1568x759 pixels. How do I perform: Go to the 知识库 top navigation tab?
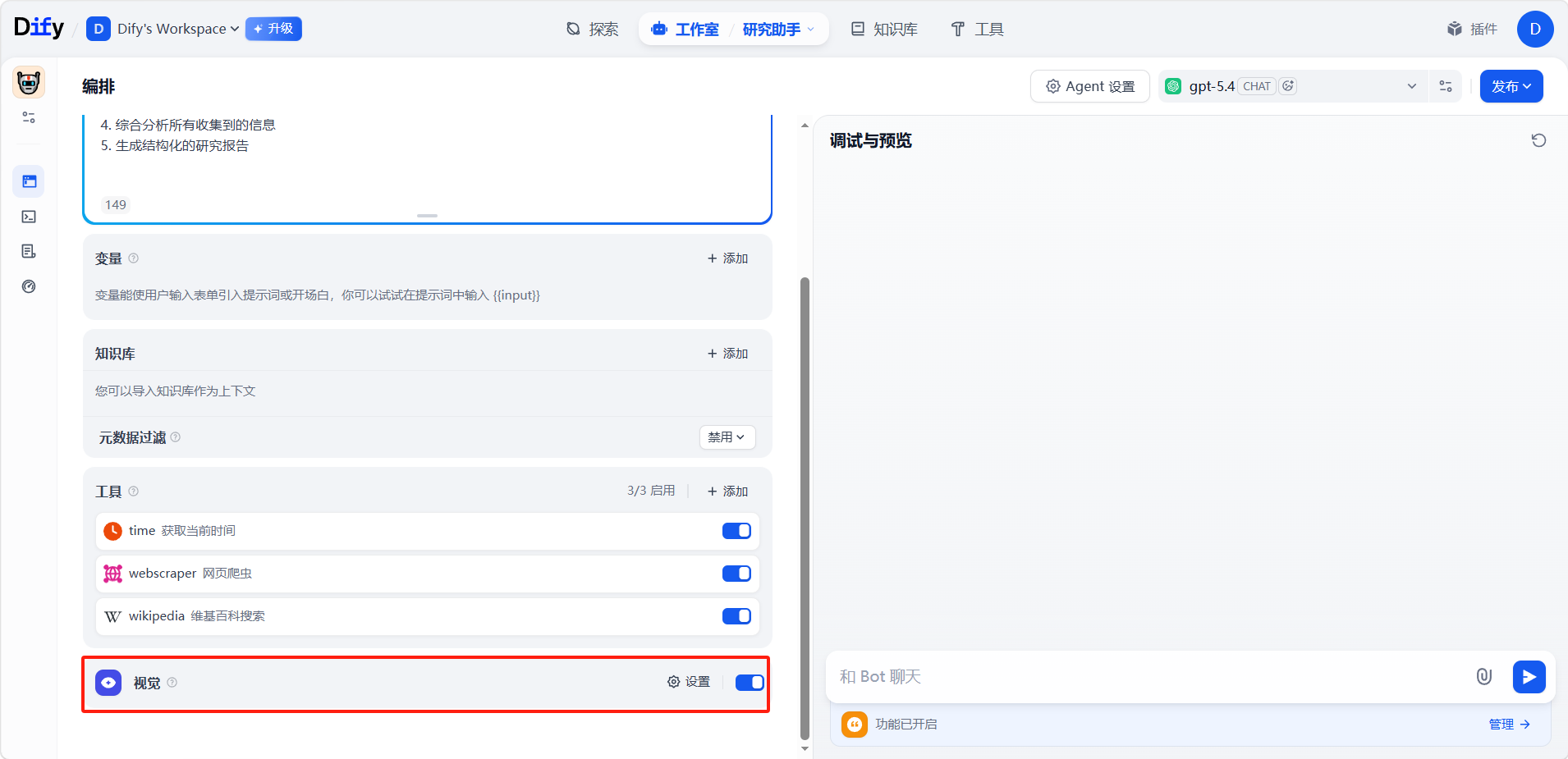884,30
